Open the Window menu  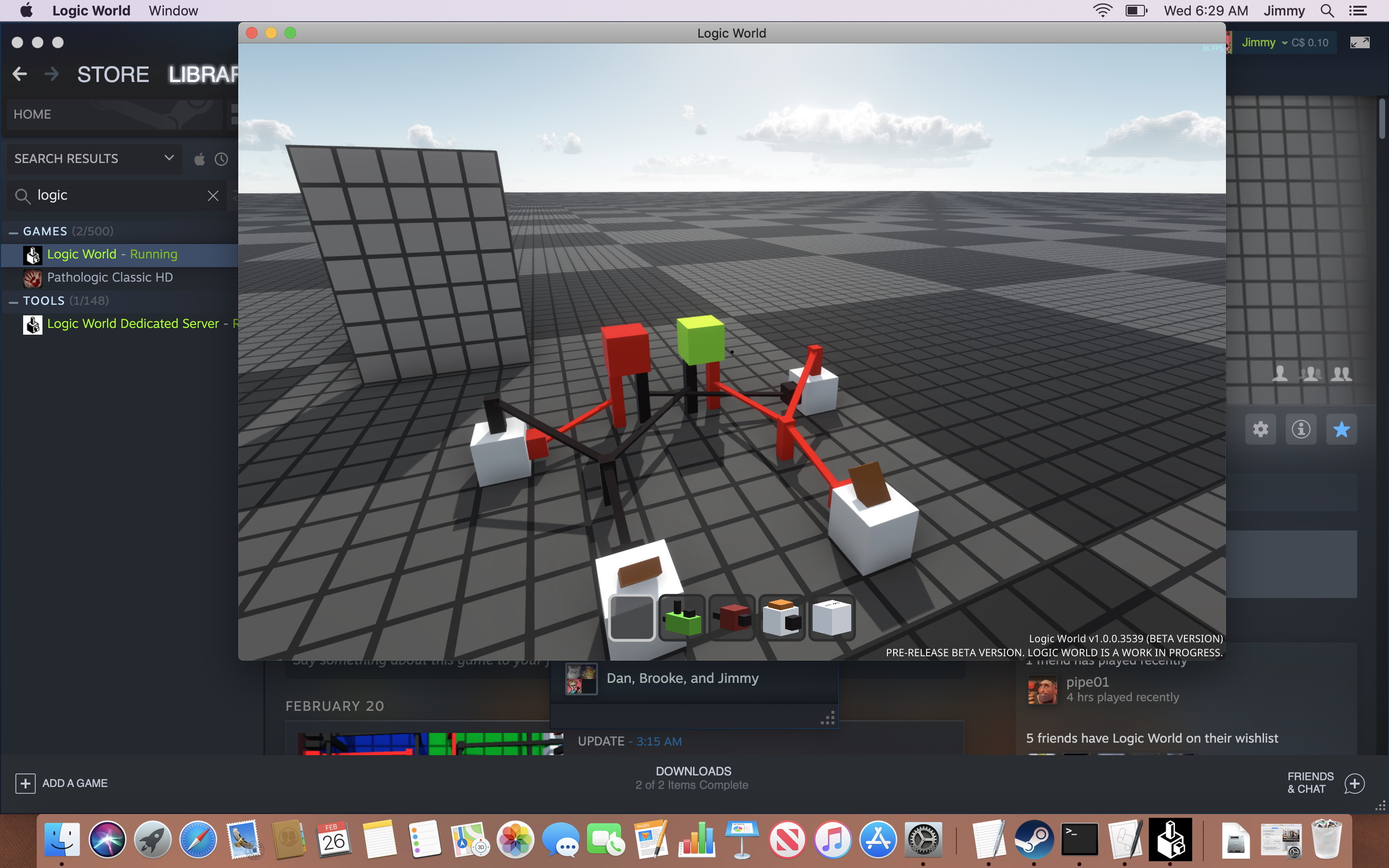(x=173, y=11)
